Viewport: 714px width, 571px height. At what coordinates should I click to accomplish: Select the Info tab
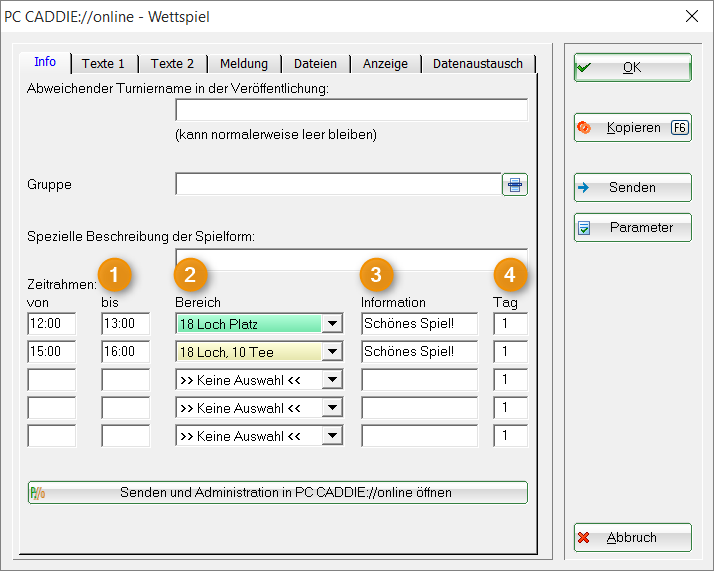[x=45, y=62]
